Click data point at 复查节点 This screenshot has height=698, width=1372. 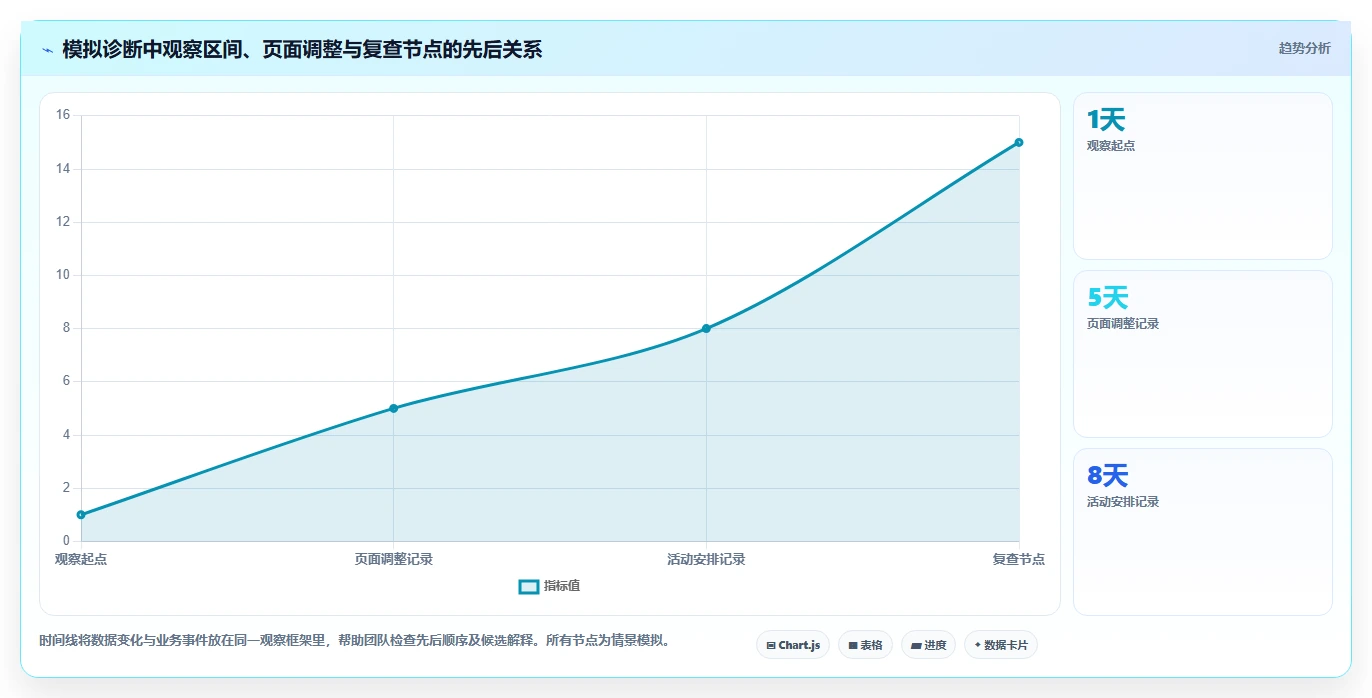click(x=1019, y=142)
